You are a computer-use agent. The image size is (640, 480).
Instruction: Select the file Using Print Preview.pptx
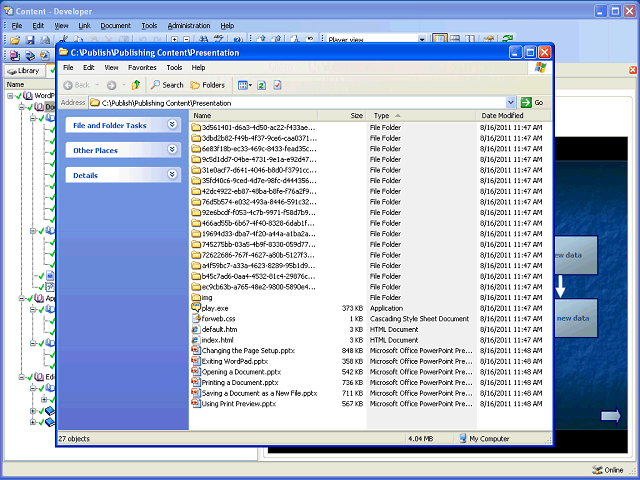[239, 403]
